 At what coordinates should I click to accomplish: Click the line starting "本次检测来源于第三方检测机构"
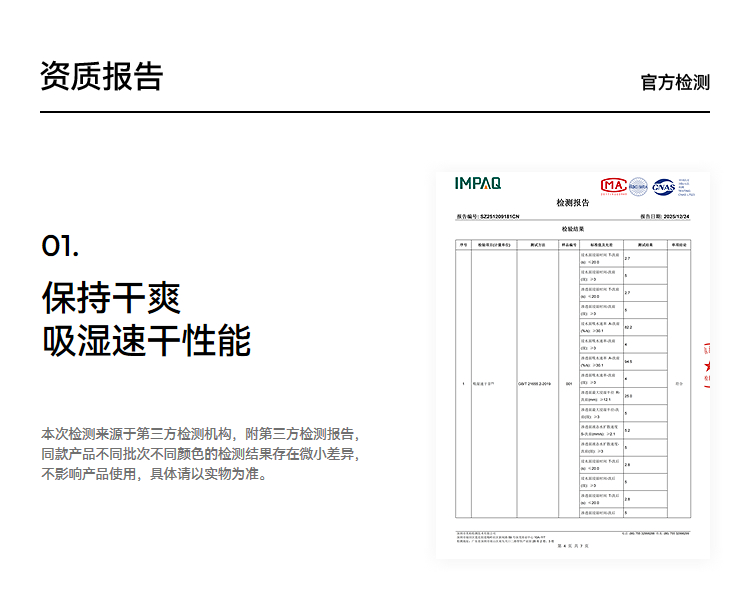click(200, 434)
